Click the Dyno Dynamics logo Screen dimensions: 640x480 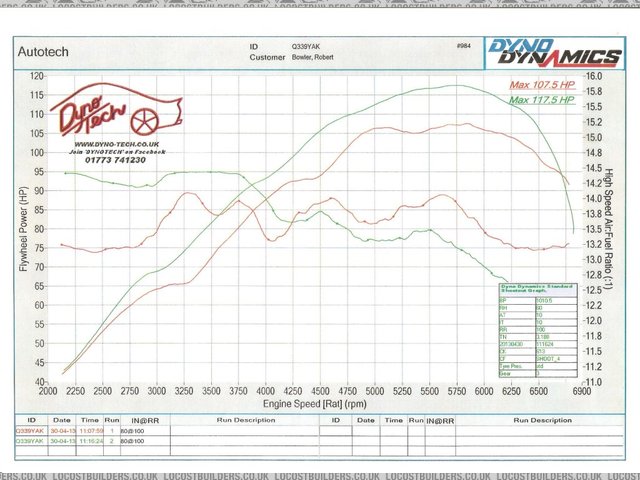[x=552, y=52]
